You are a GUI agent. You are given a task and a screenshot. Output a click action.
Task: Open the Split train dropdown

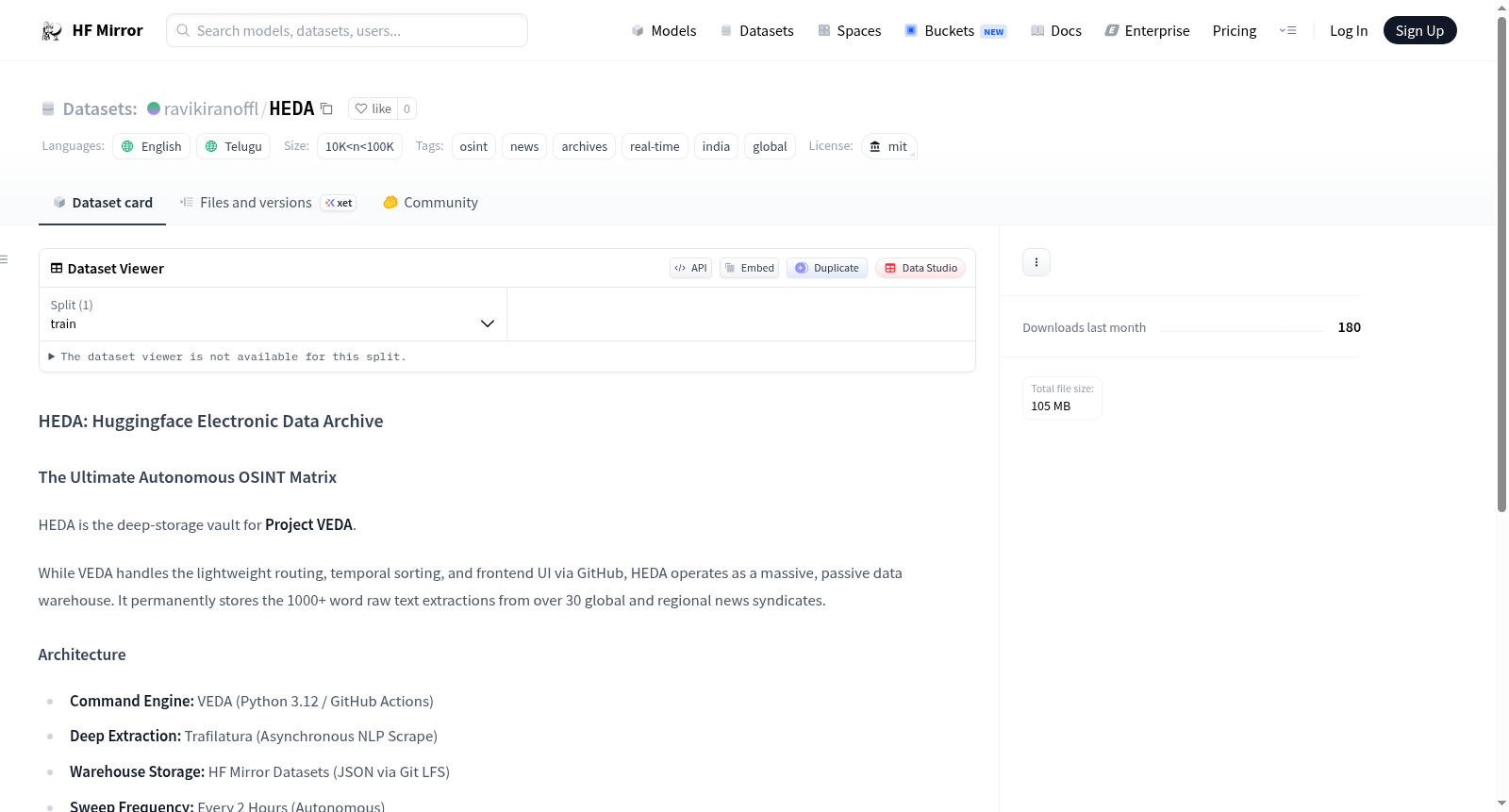click(273, 314)
